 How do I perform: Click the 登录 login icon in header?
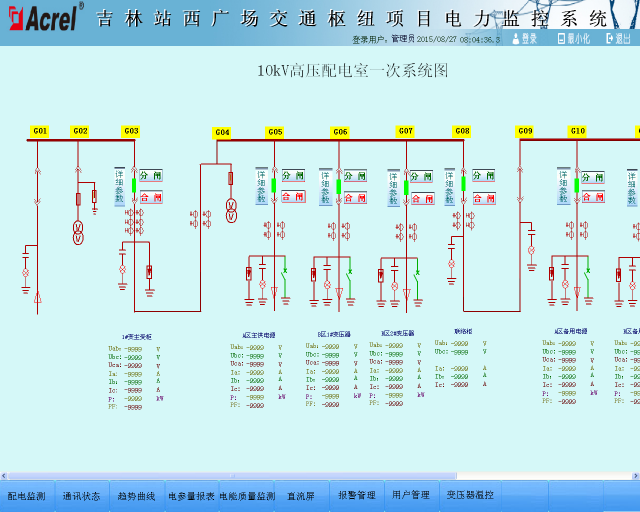[x=524, y=38]
